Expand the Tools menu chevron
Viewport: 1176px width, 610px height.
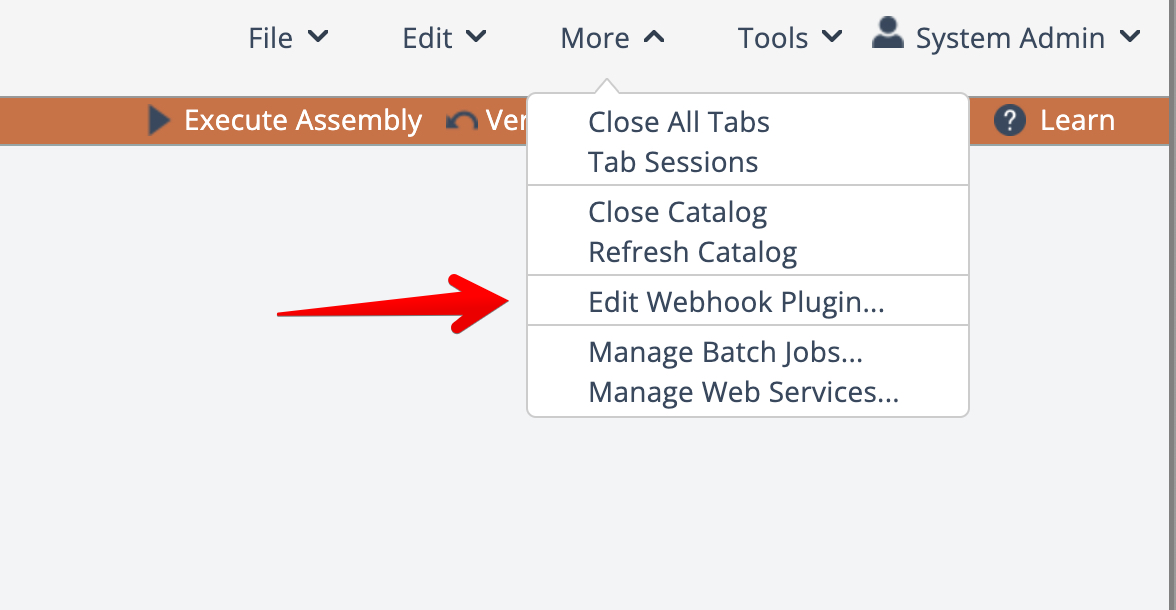[831, 38]
